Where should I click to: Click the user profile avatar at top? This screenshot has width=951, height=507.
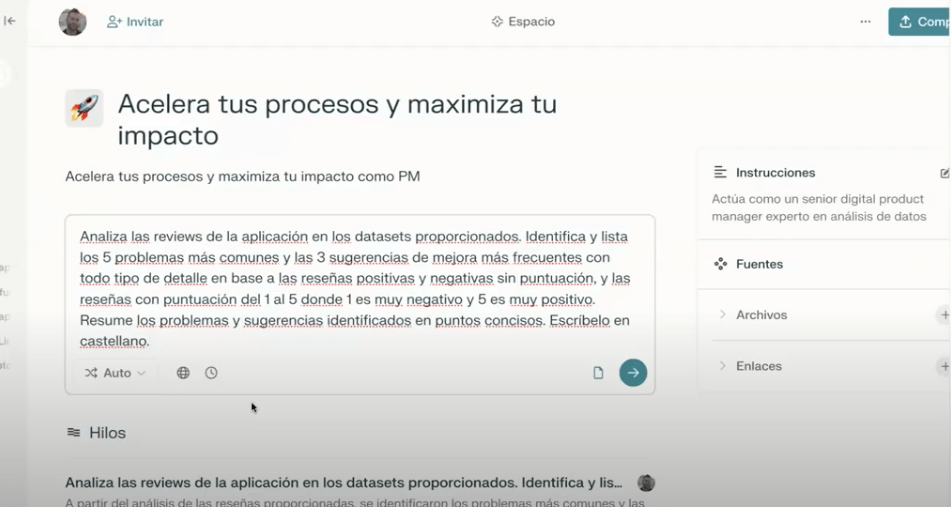click(x=72, y=22)
